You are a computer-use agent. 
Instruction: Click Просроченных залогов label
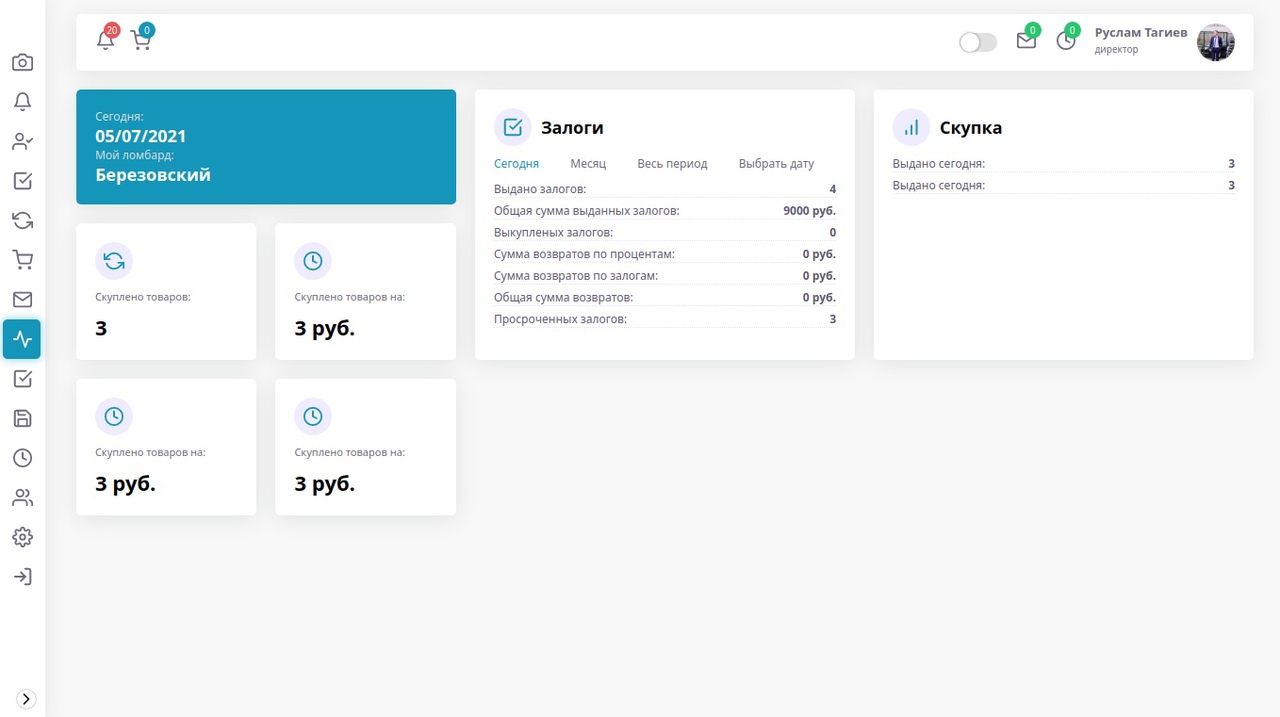560,319
